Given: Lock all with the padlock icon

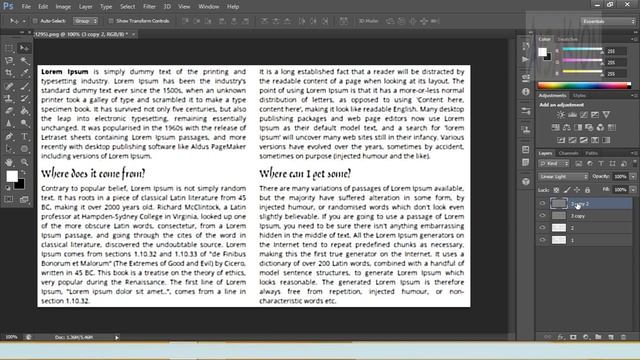Looking at the screenshot, I should pos(587,190).
